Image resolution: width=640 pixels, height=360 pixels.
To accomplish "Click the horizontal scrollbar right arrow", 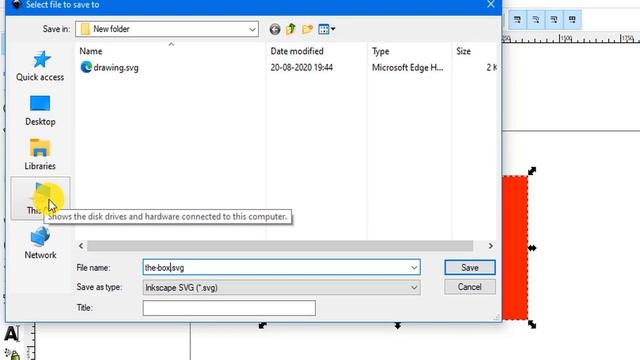I will pyautogui.click(x=491, y=246).
